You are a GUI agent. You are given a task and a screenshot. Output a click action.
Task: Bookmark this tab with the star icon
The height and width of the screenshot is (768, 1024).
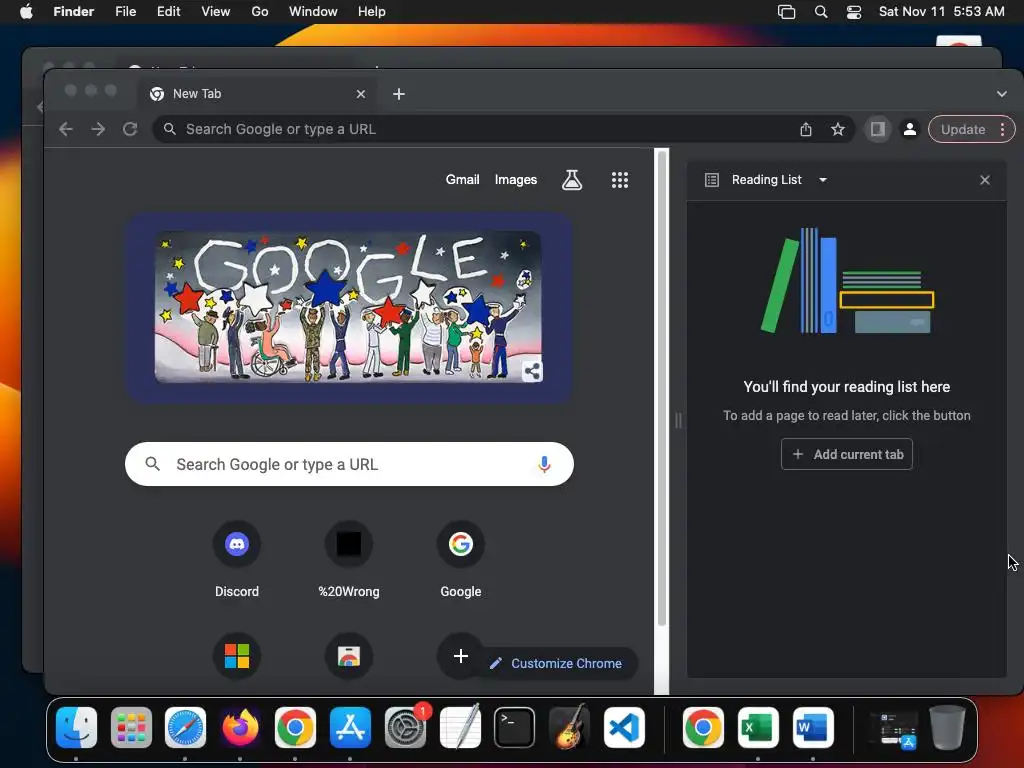[x=838, y=129]
